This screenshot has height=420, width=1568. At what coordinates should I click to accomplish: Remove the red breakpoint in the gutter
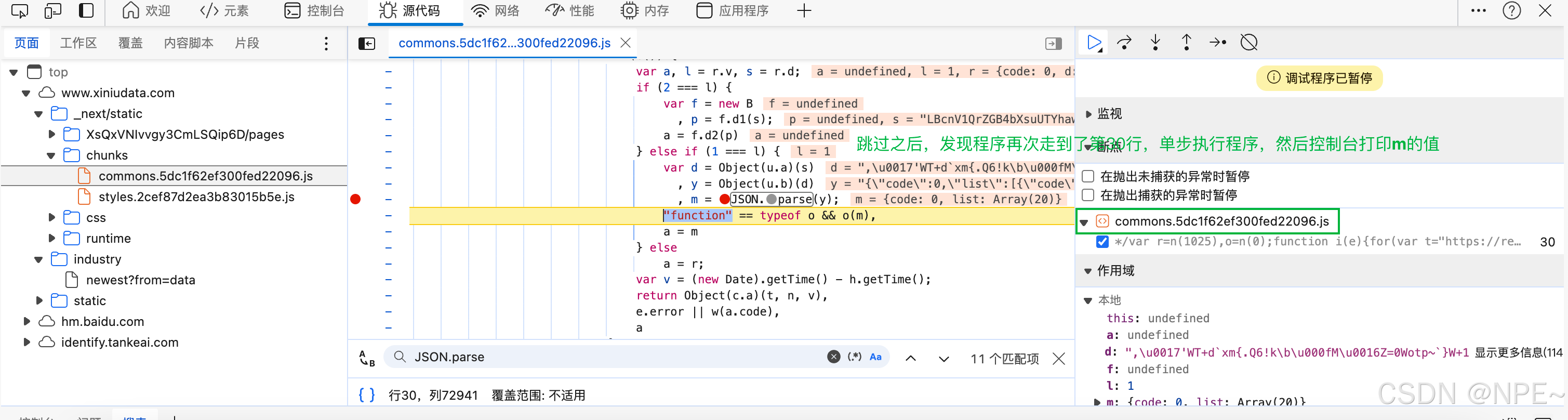click(355, 200)
